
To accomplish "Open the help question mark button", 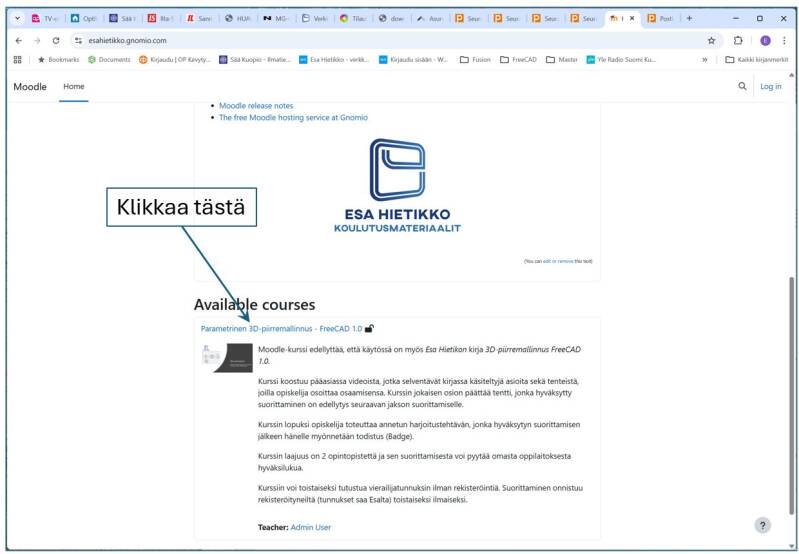I will point(762,525).
